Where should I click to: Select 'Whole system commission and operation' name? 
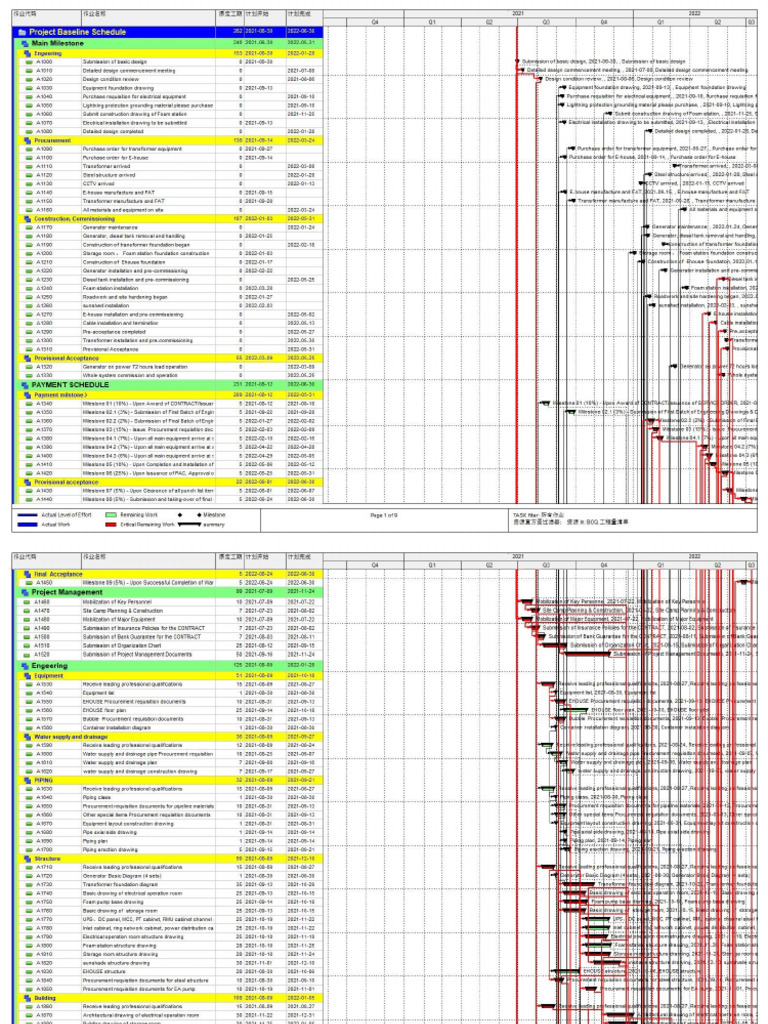pyautogui.click(x=130, y=376)
